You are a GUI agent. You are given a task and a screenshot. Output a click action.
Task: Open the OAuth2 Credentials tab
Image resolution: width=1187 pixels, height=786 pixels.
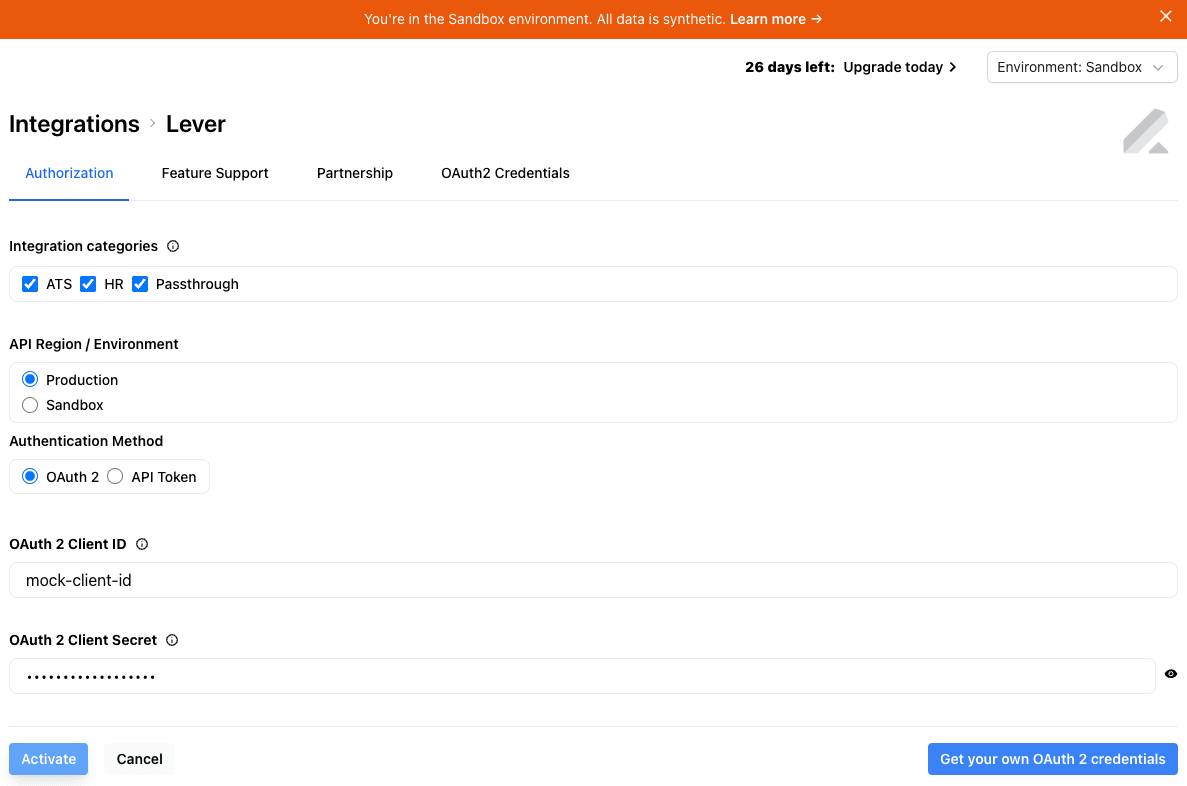click(x=505, y=173)
